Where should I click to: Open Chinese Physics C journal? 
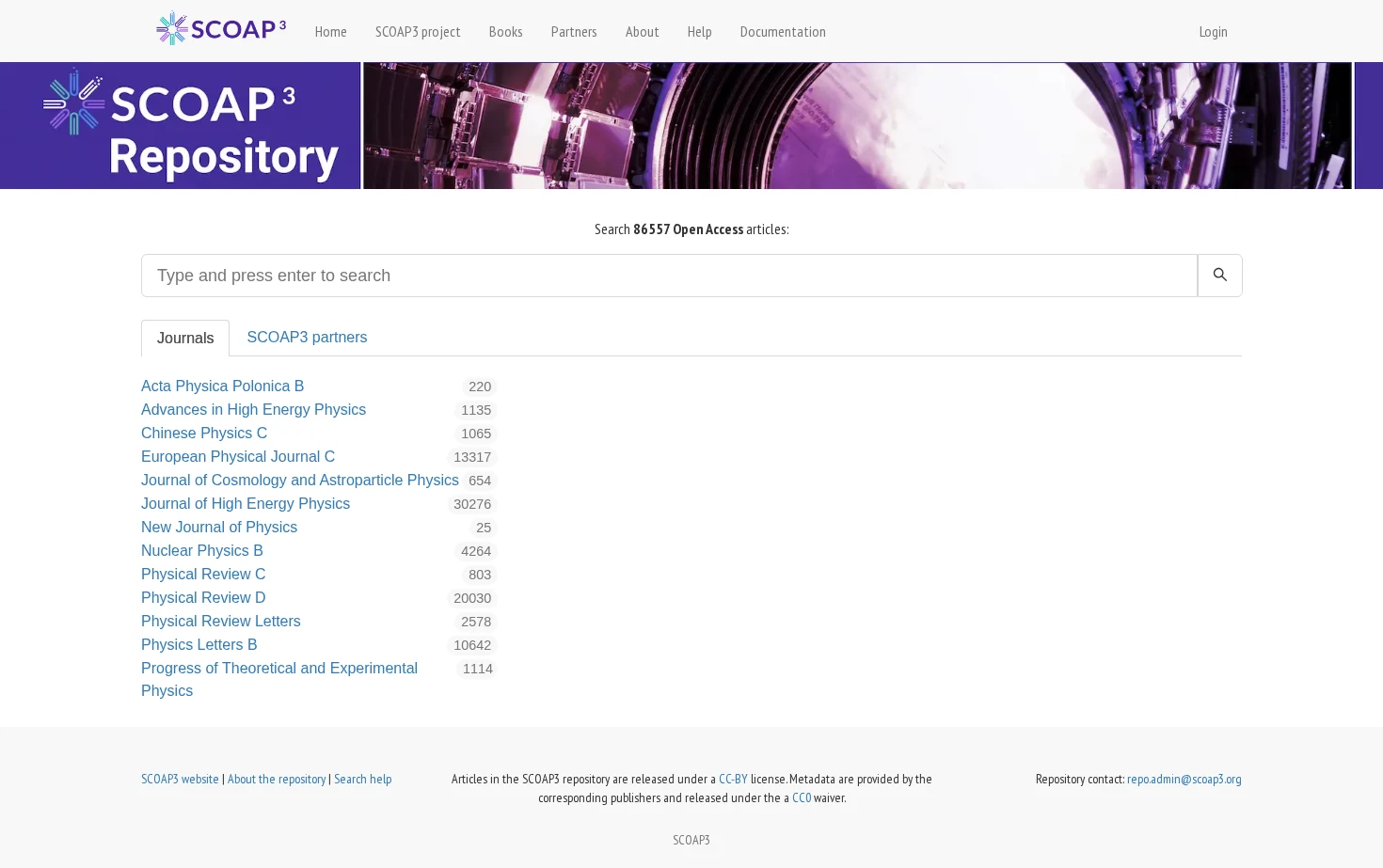(x=204, y=433)
